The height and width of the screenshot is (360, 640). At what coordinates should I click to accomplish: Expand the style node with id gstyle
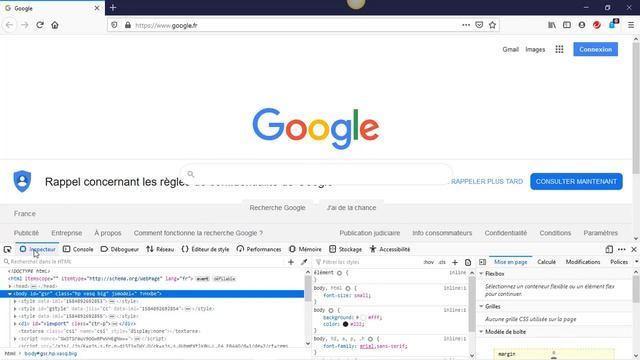point(15,309)
